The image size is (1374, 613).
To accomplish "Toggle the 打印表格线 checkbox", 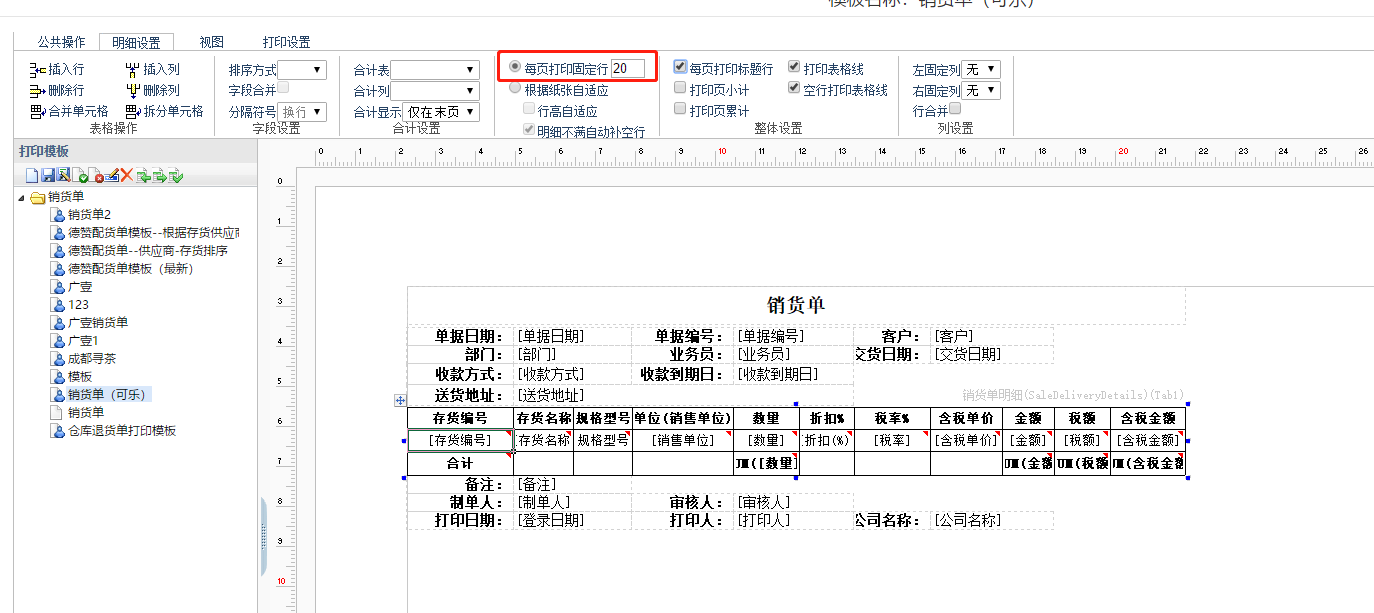I will point(794,68).
